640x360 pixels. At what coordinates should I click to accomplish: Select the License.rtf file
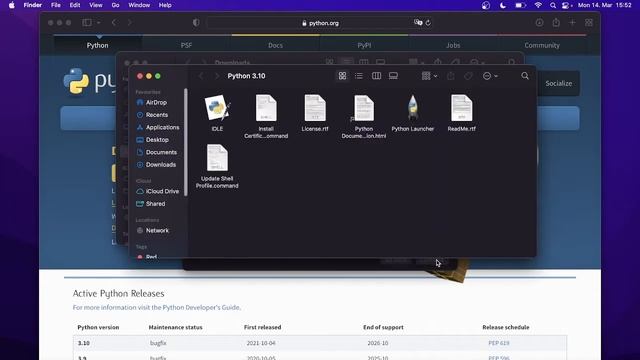[x=315, y=108]
